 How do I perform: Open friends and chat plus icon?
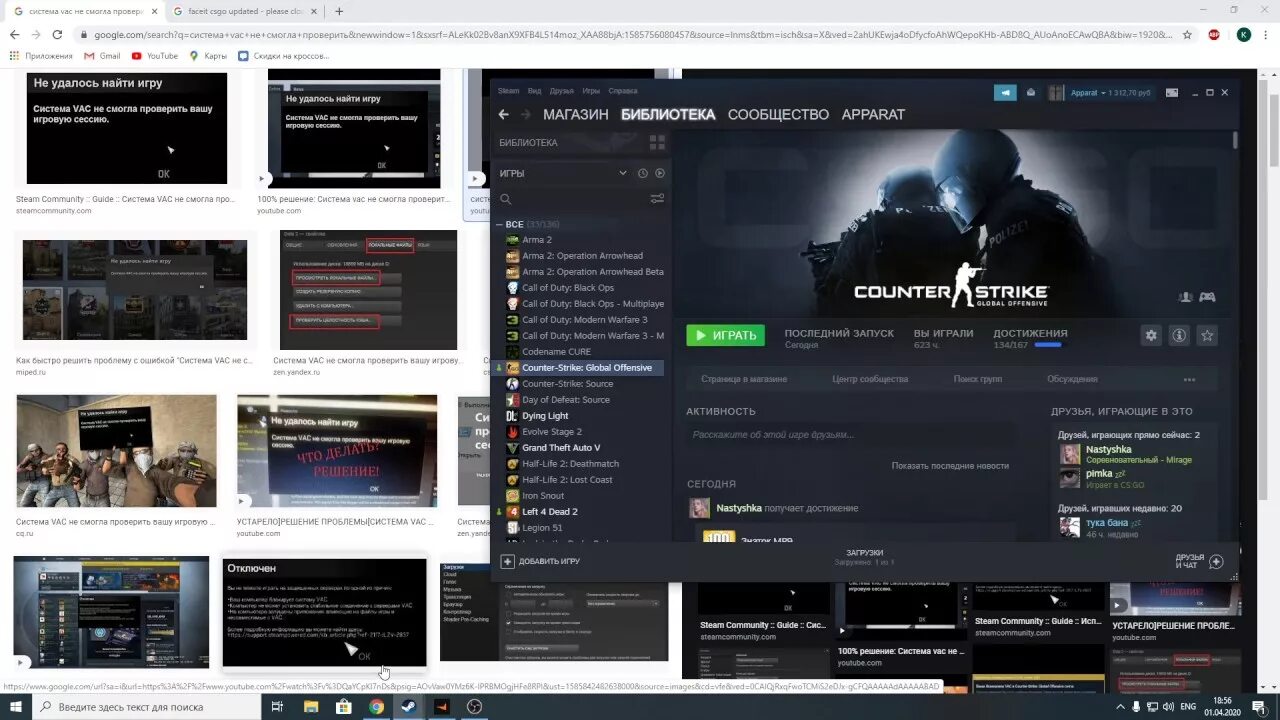1216,561
